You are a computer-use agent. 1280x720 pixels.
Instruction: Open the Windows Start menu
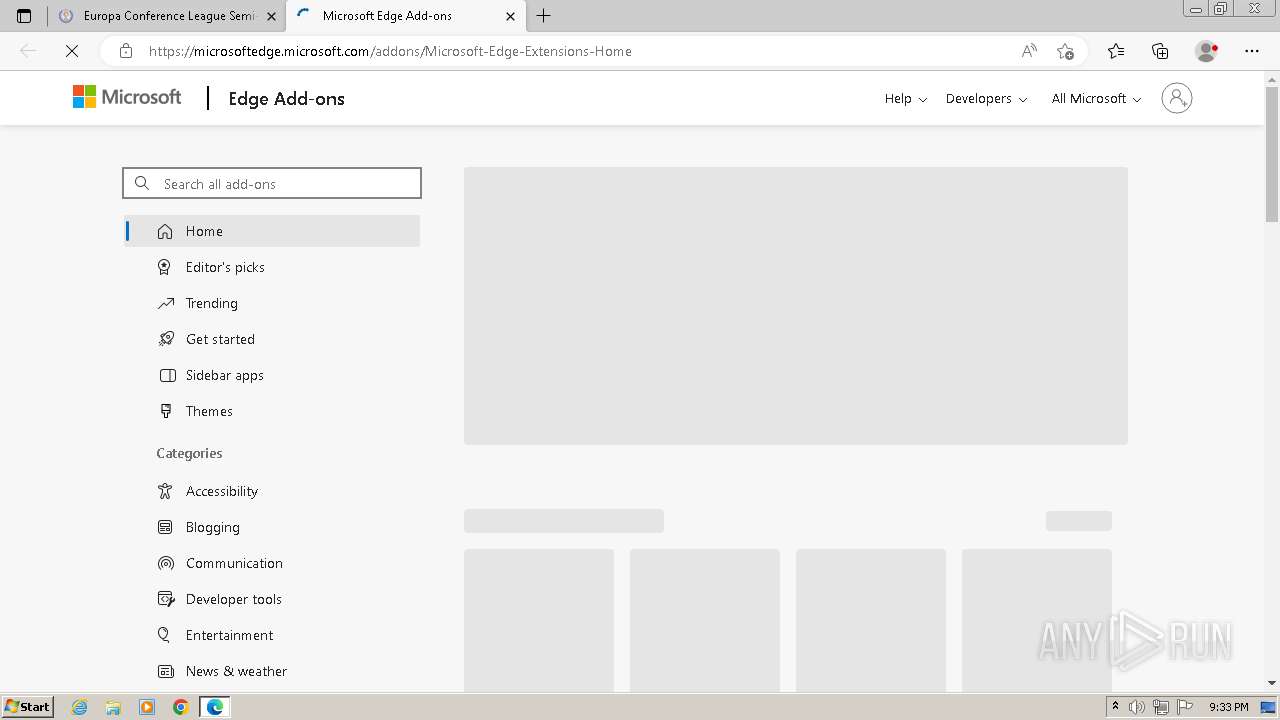tap(27, 706)
